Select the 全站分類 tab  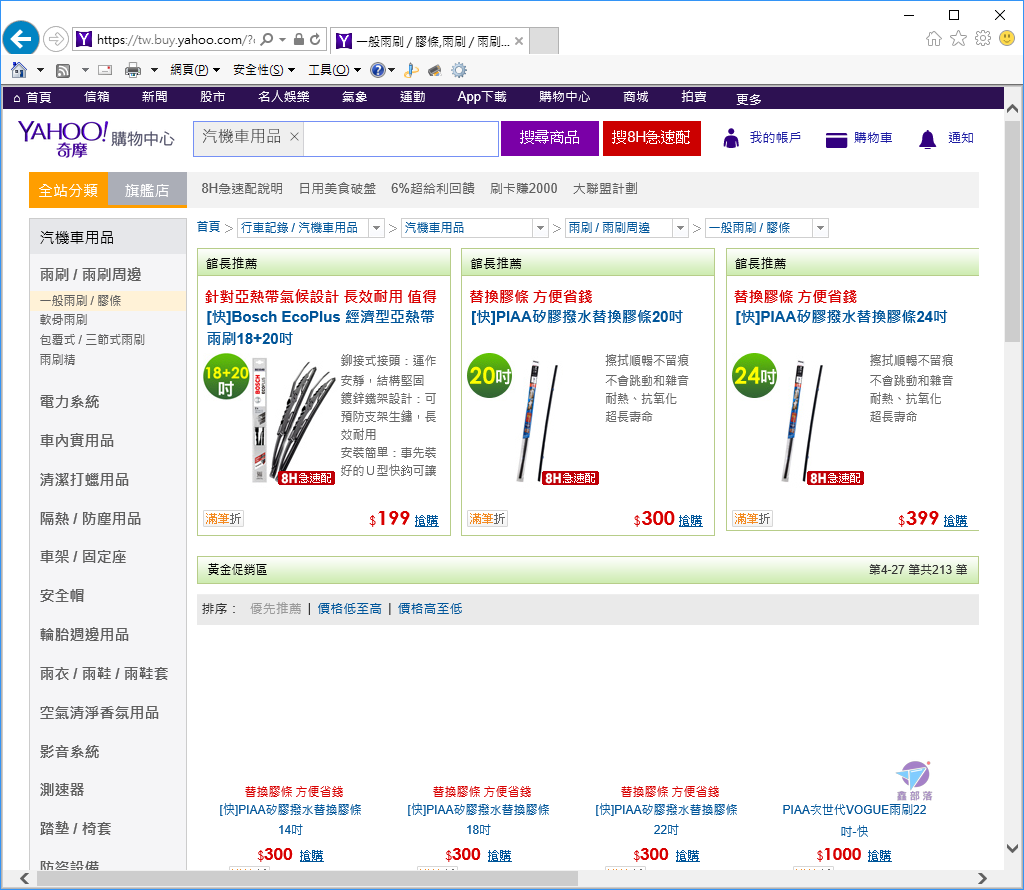[x=69, y=190]
